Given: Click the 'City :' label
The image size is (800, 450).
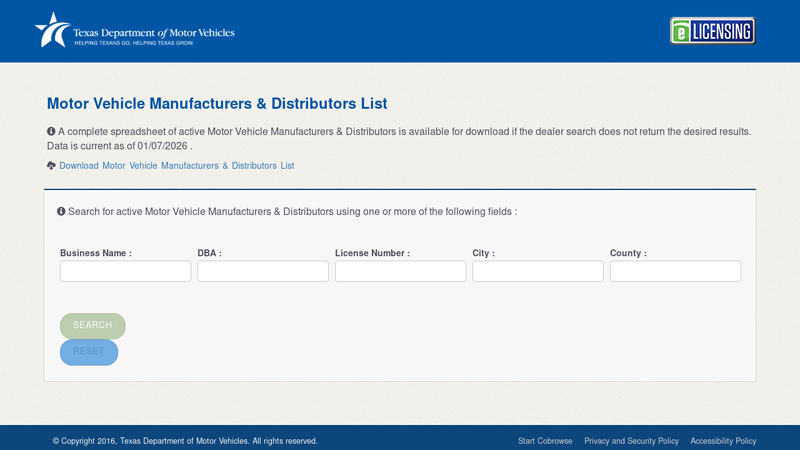Looking at the screenshot, I should pos(484,253).
